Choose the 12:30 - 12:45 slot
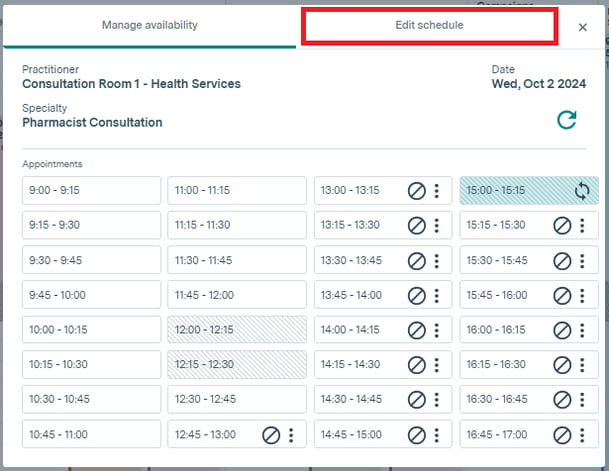This screenshot has height=471, width=609. tap(237, 399)
